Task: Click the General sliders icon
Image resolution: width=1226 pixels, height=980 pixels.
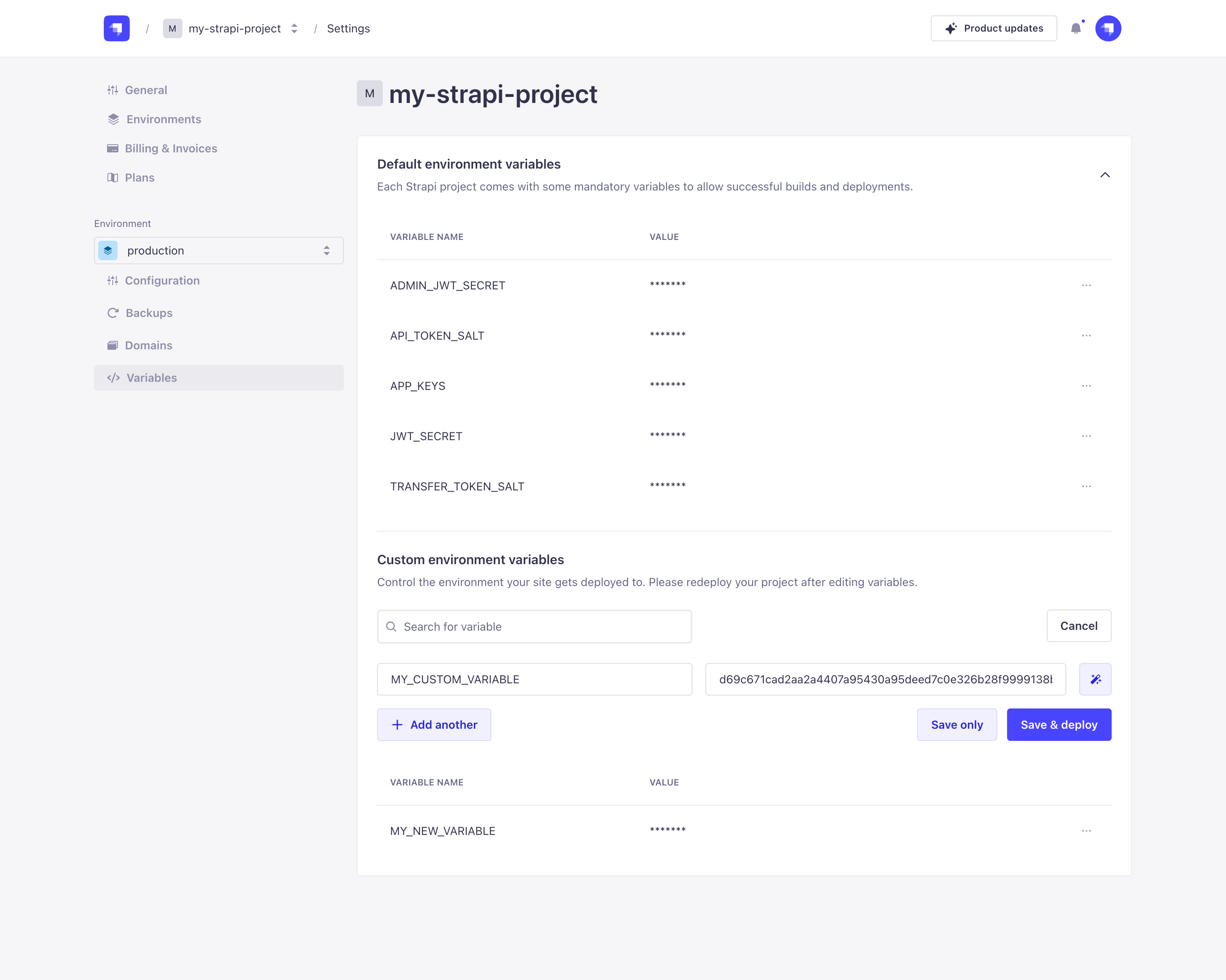Action: click(113, 90)
